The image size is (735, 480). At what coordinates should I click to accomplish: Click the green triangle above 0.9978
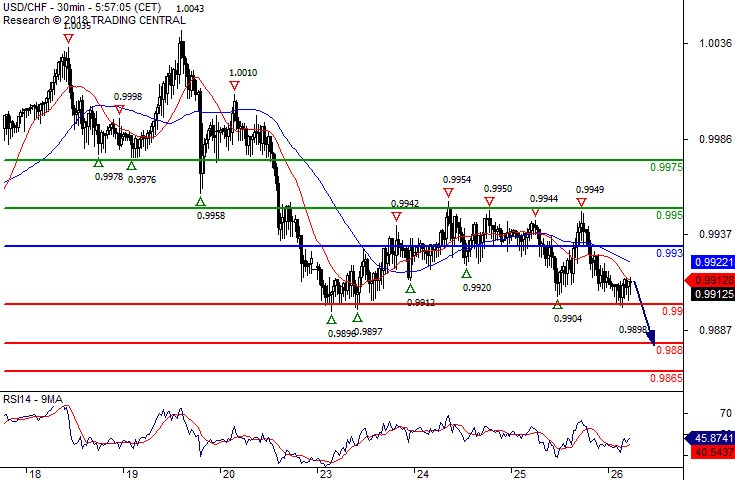(98, 163)
